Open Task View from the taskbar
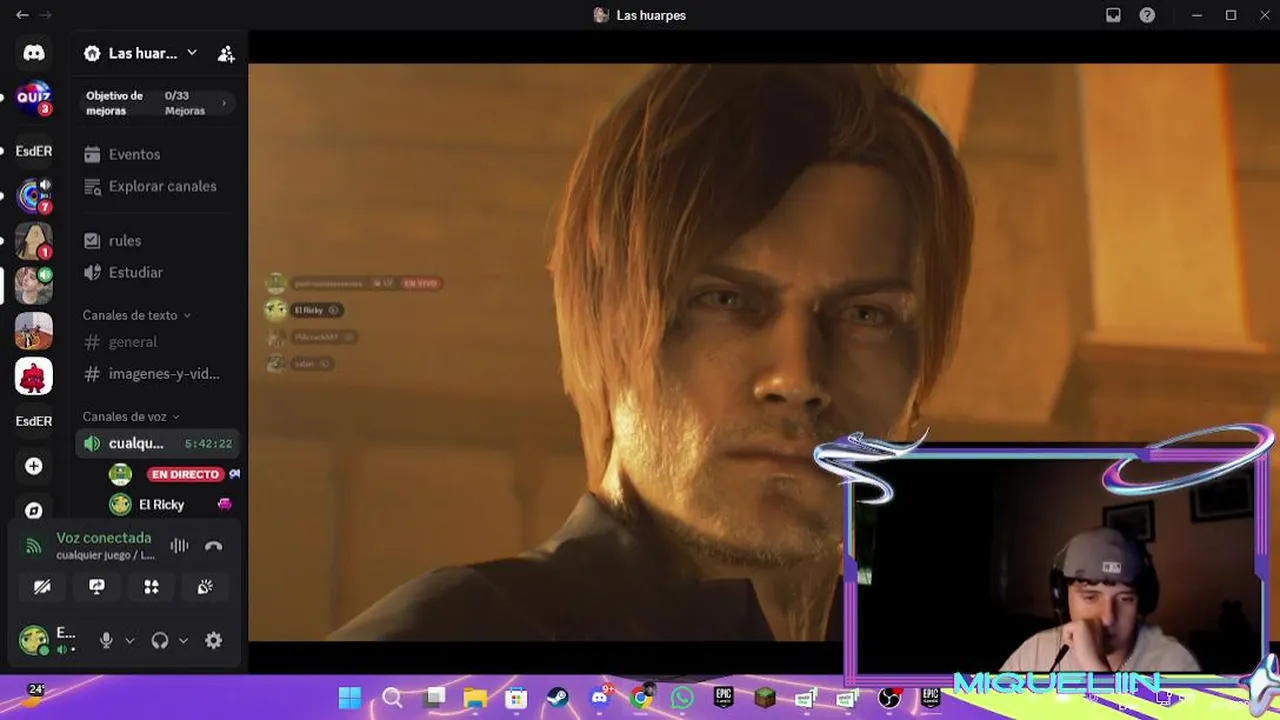The width and height of the screenshot is (1280, 720). coord(435,697)
